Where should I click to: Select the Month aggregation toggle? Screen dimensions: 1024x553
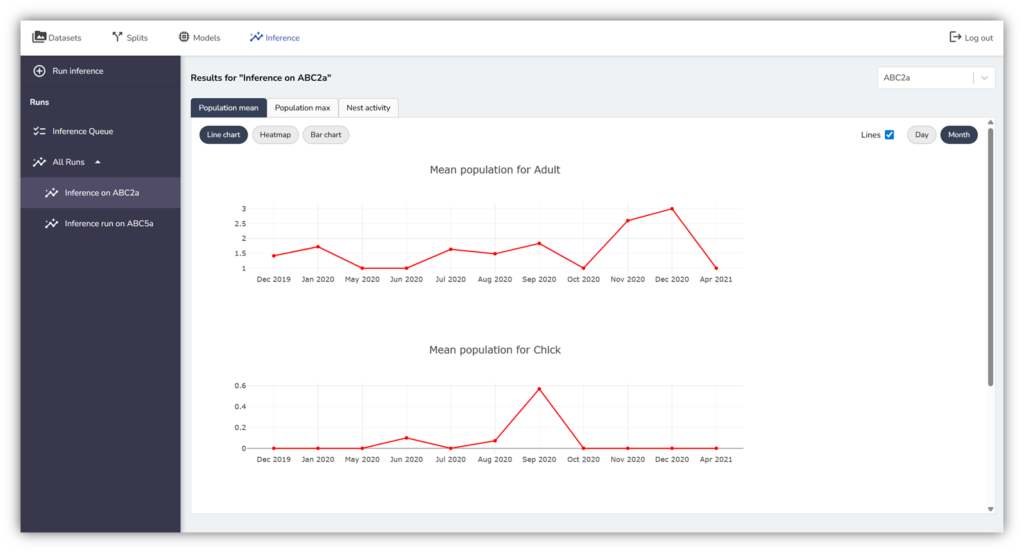[958, 135]
